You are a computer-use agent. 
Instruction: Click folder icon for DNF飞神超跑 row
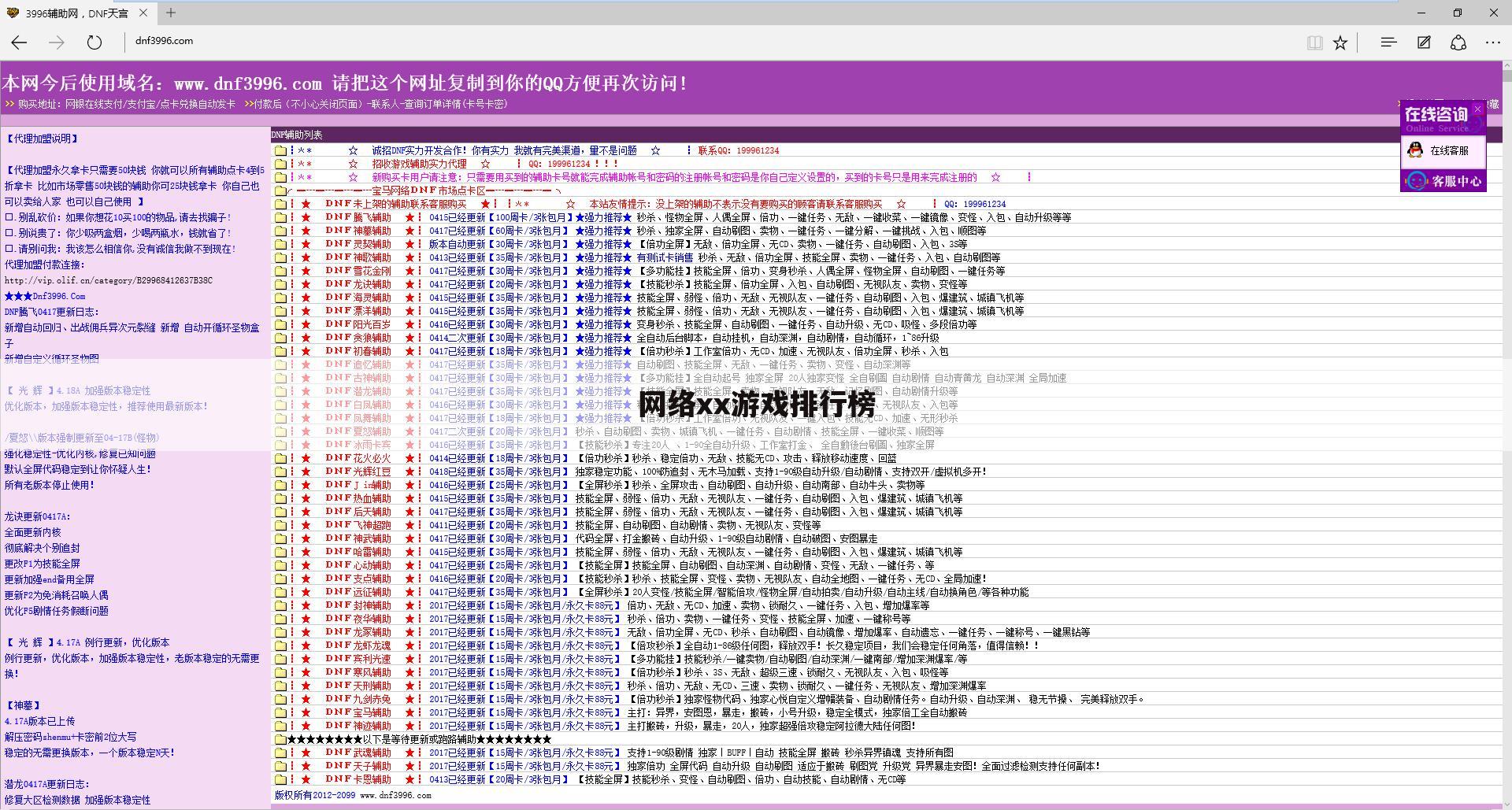tap(280, 526)
